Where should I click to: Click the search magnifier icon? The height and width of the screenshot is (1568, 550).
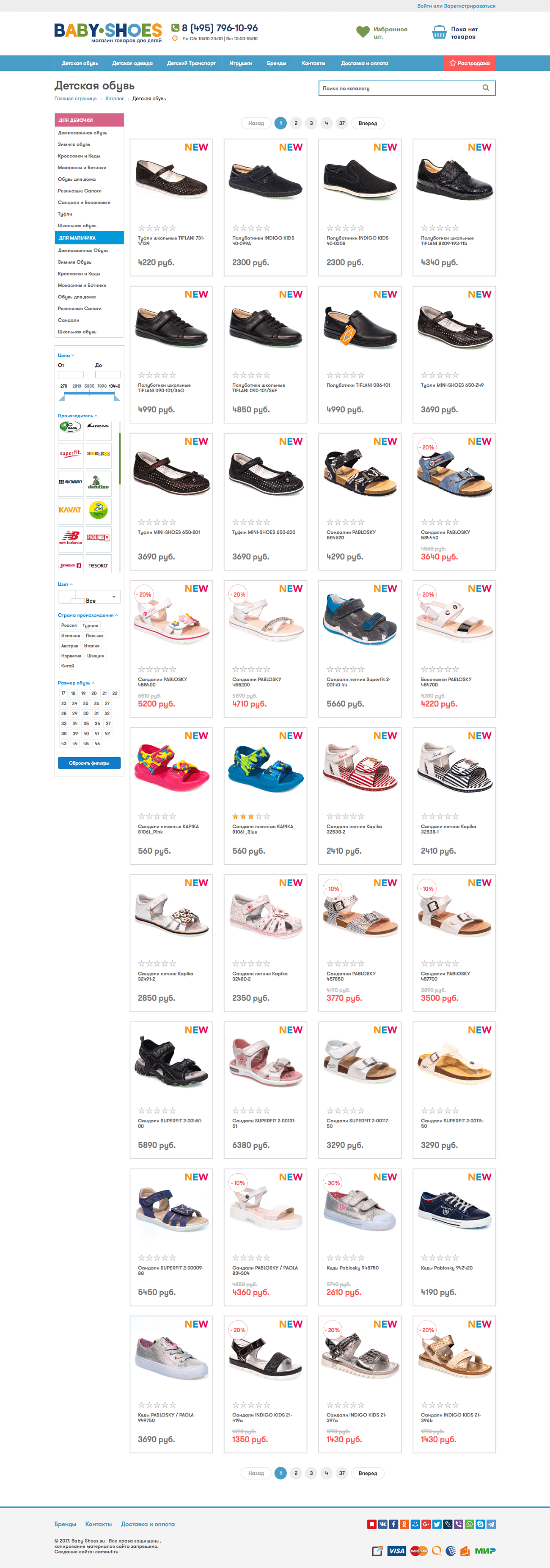click(486, 88)
